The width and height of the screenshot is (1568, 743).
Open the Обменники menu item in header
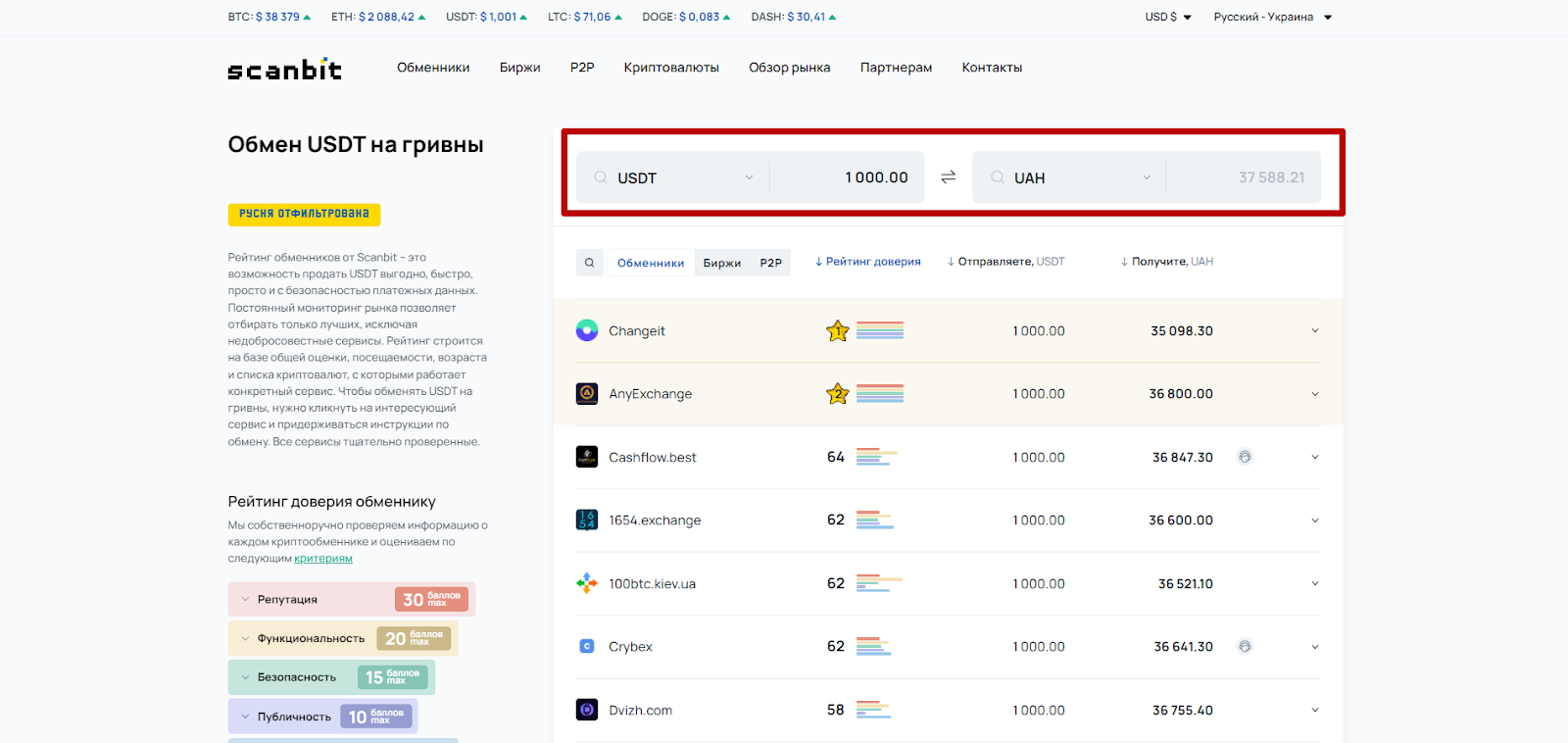pos(433,68)
